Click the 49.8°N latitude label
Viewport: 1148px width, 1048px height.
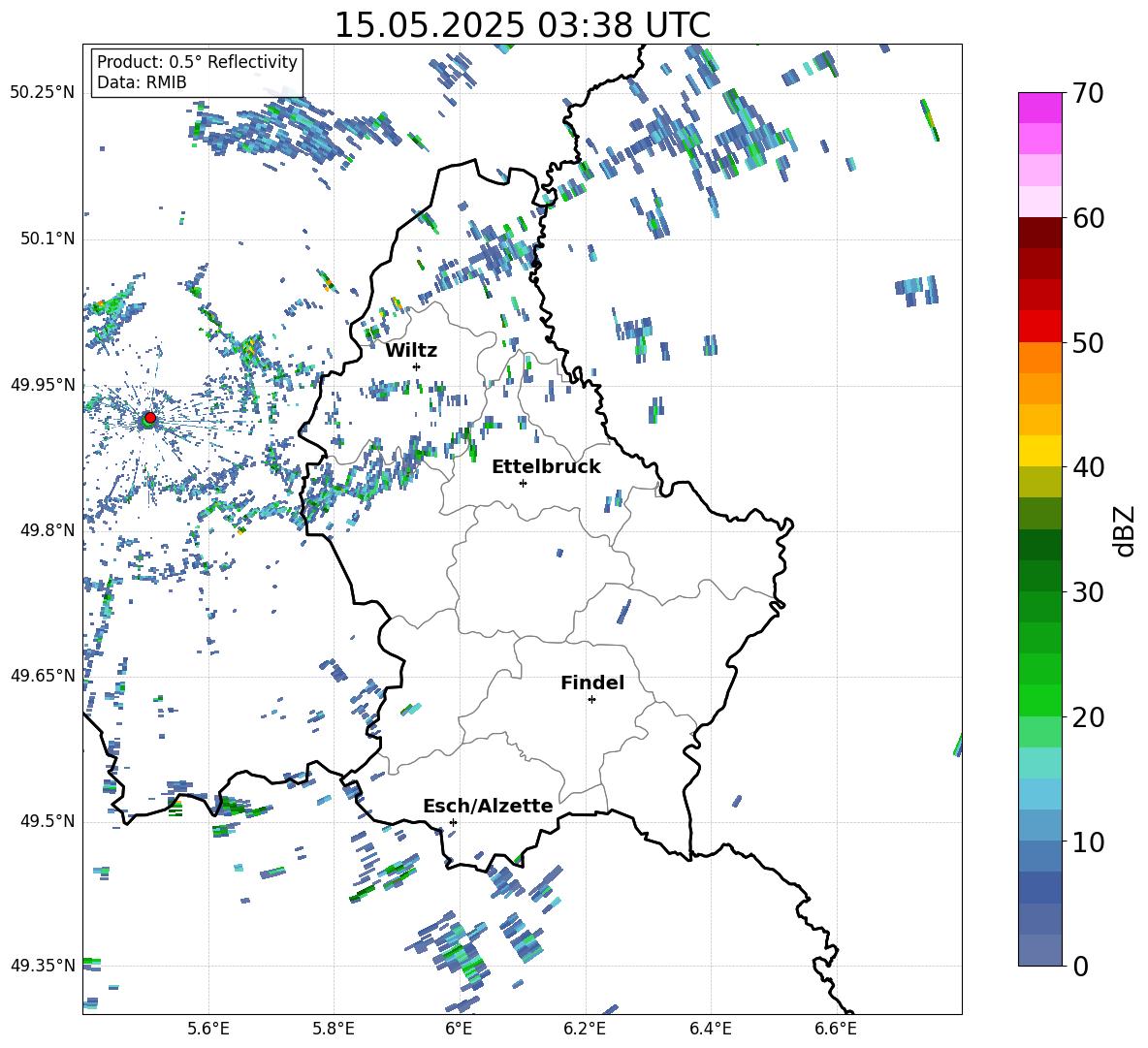point(48,530)
